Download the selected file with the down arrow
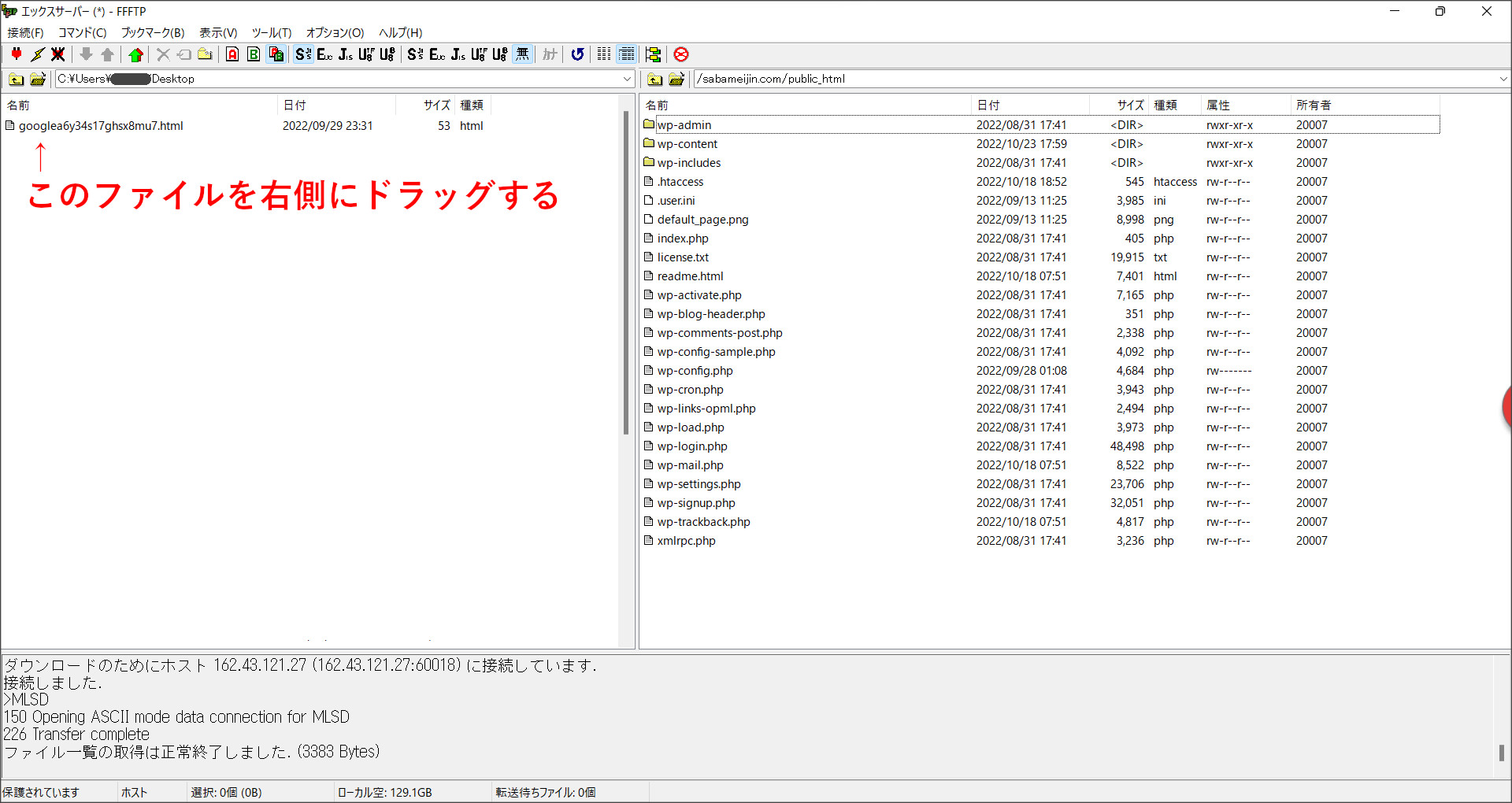This screenshot has height=803, width=1512. tap(86, 54)
